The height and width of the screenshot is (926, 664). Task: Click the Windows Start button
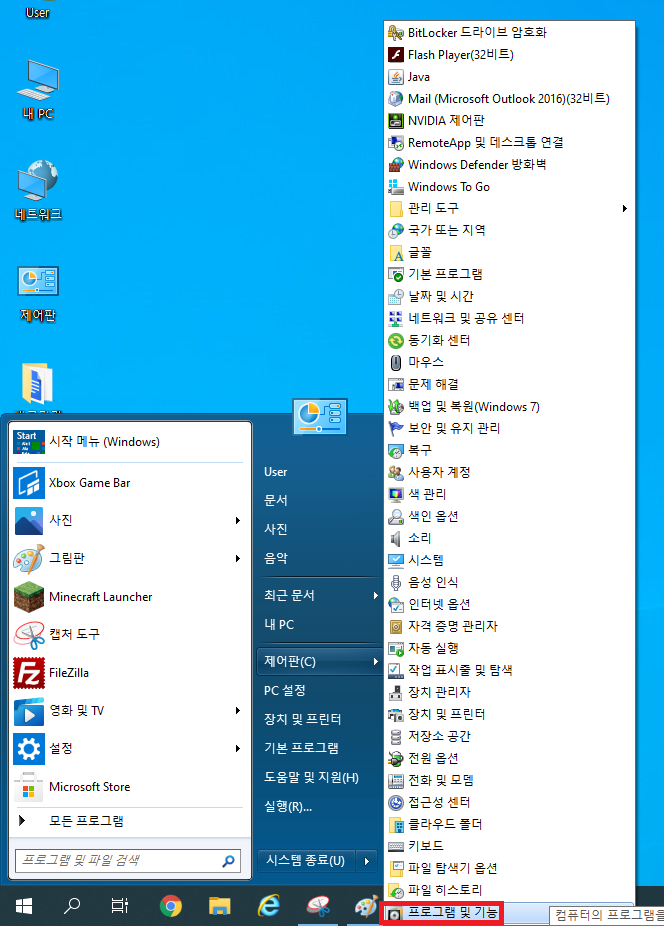point(24,905)
